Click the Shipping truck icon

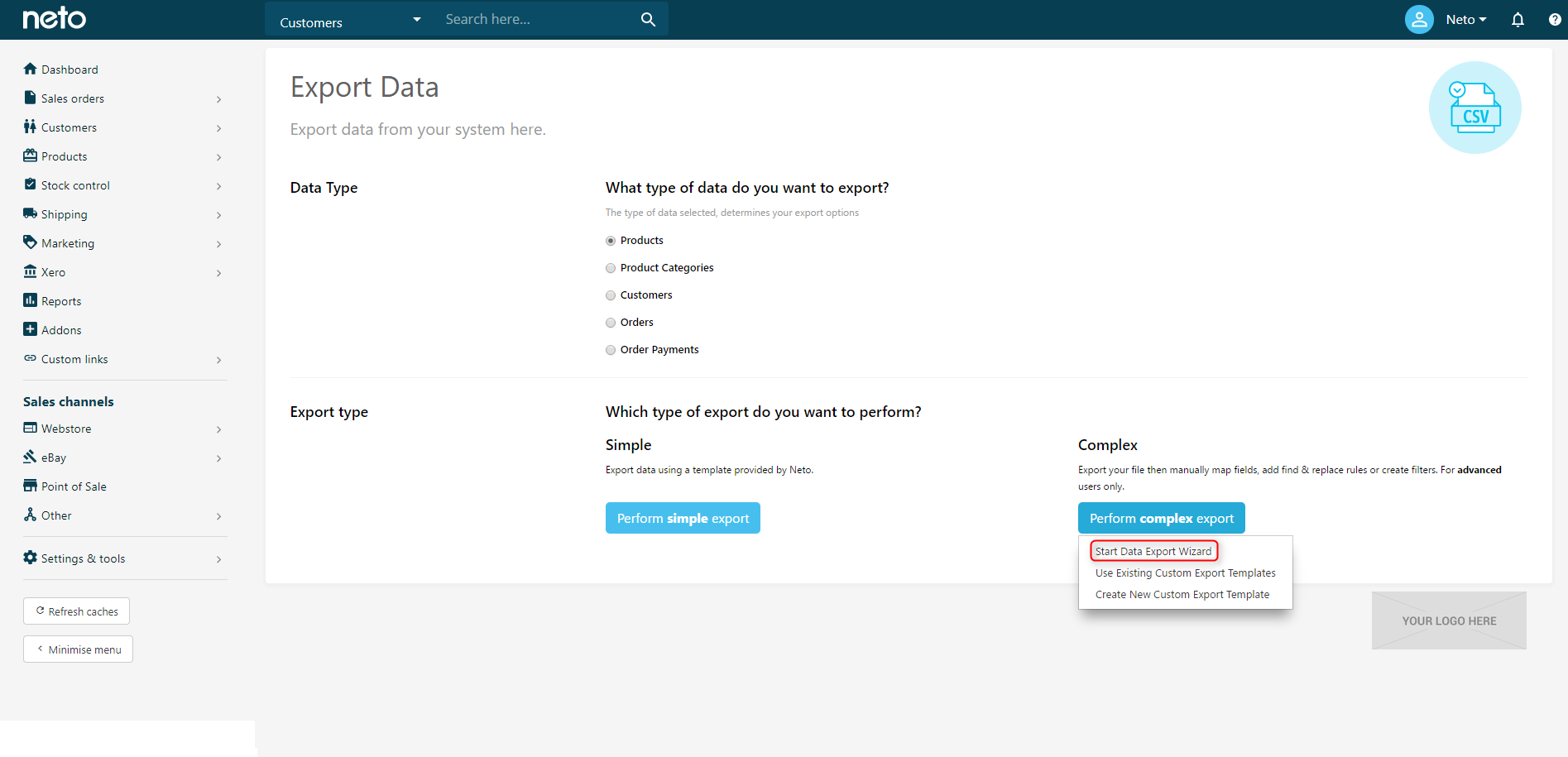point(31,213)
